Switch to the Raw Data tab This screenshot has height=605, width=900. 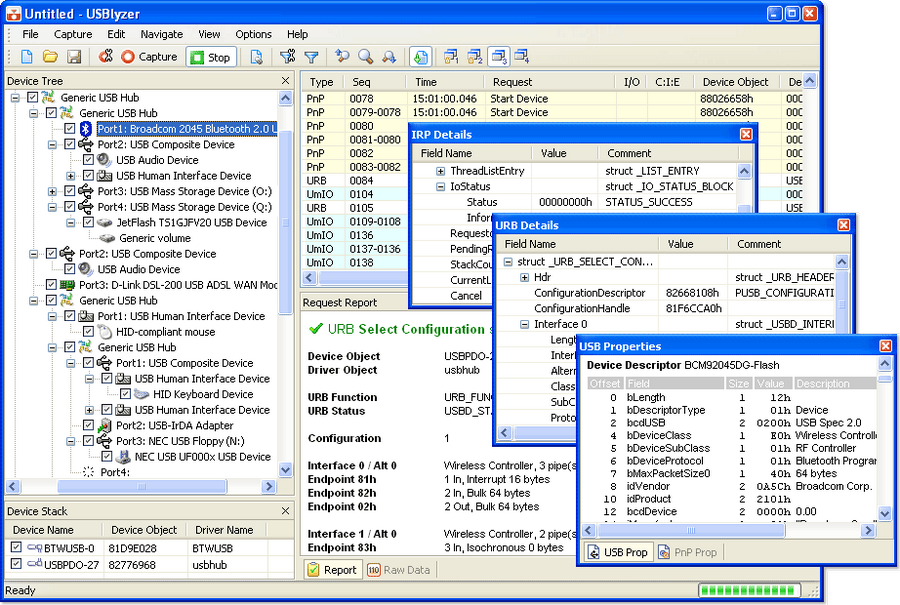point(398,570)
